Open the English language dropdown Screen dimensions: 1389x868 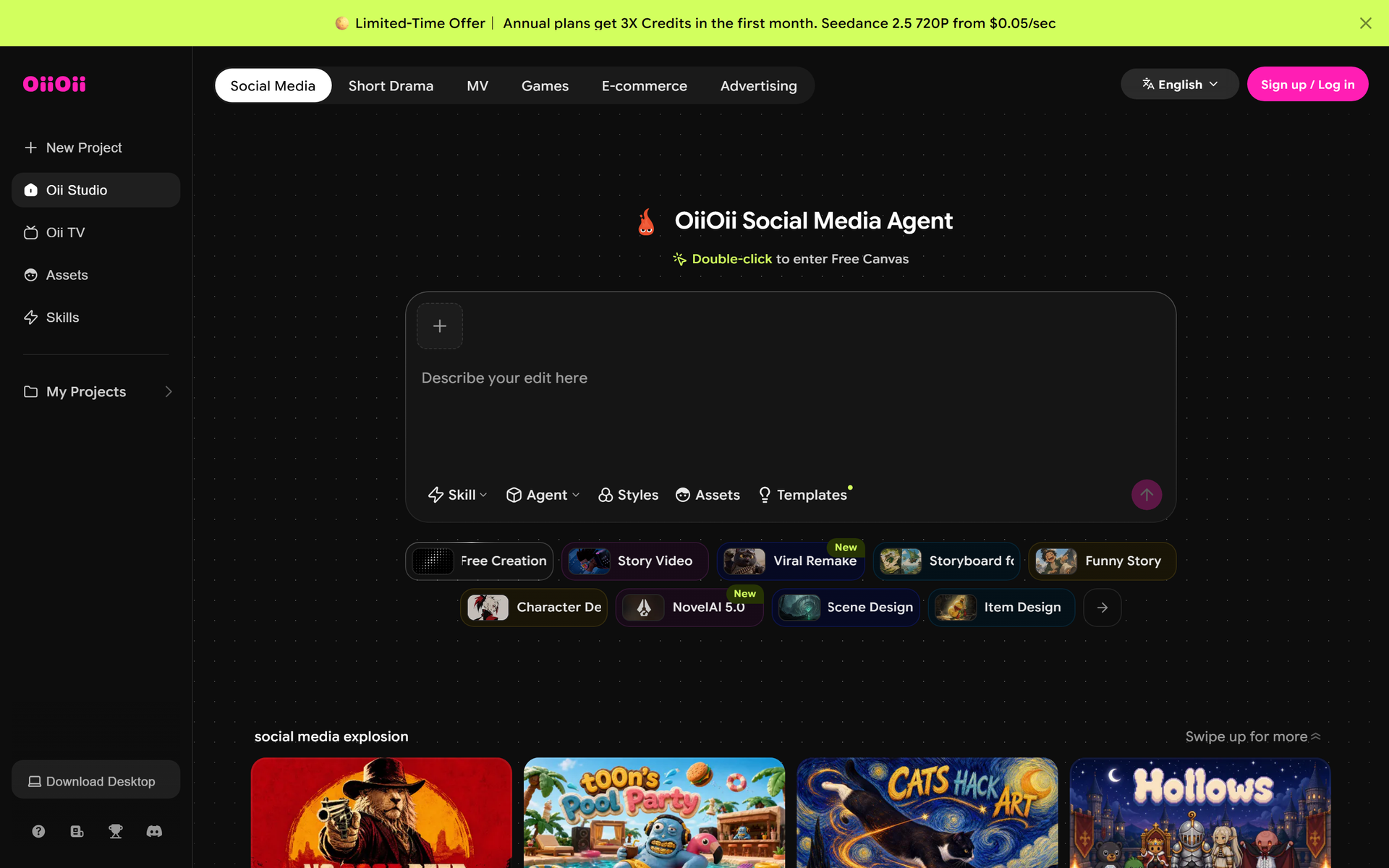click(x=1180, y=85)
